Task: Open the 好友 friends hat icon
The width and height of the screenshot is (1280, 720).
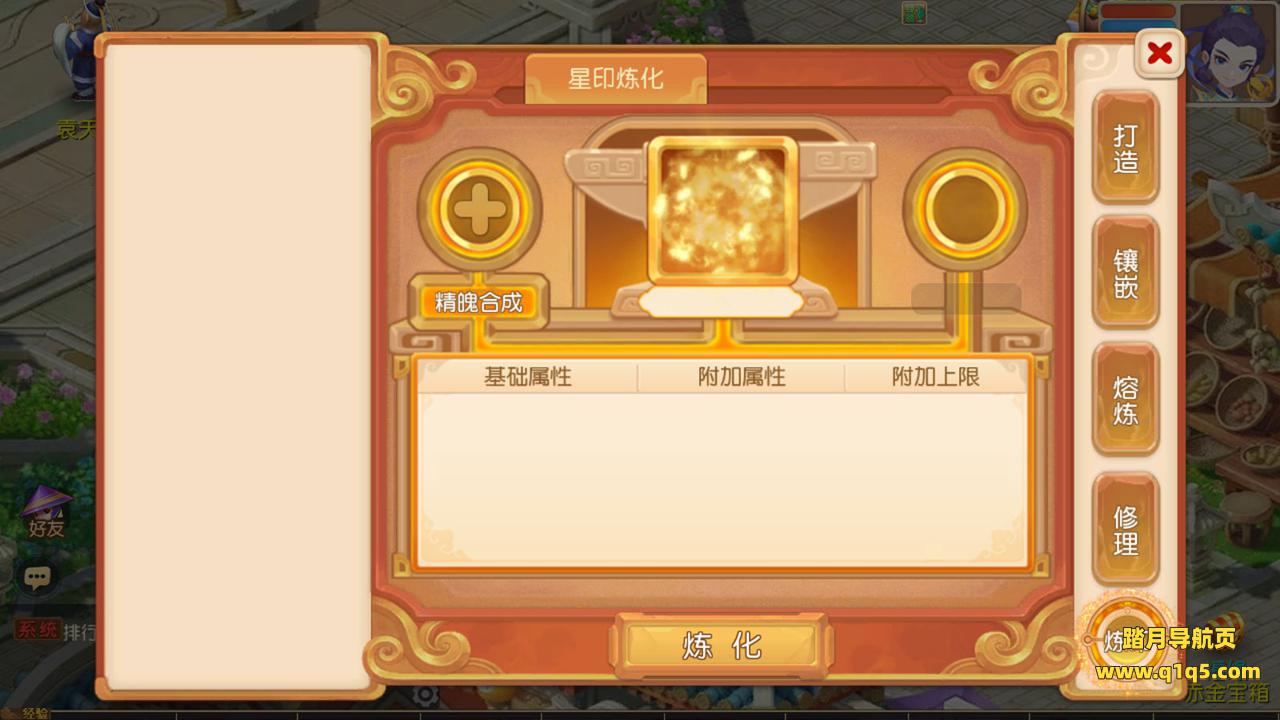Action: coord(46,512)
